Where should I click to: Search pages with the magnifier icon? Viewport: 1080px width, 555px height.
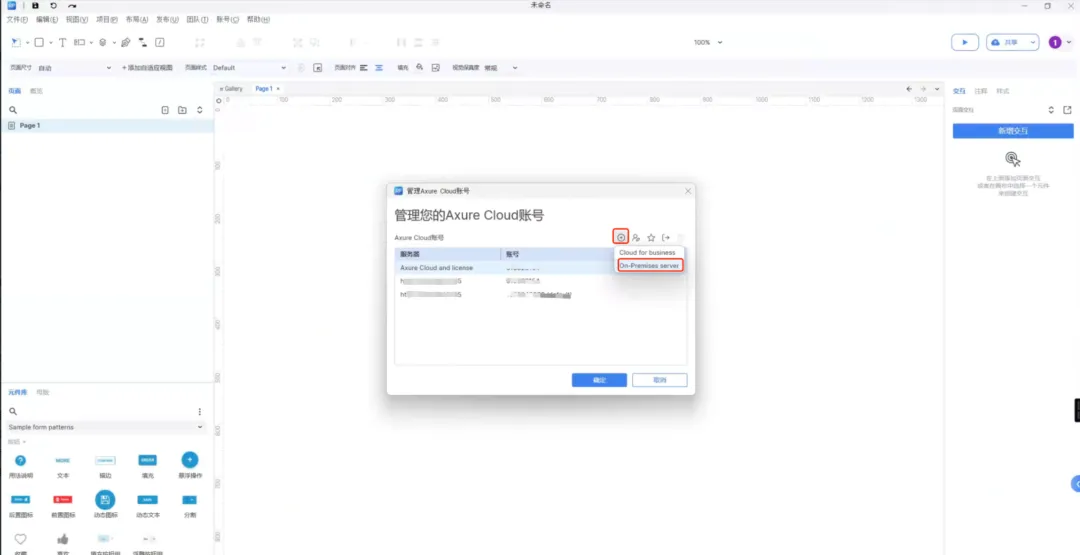click(12, 110)
